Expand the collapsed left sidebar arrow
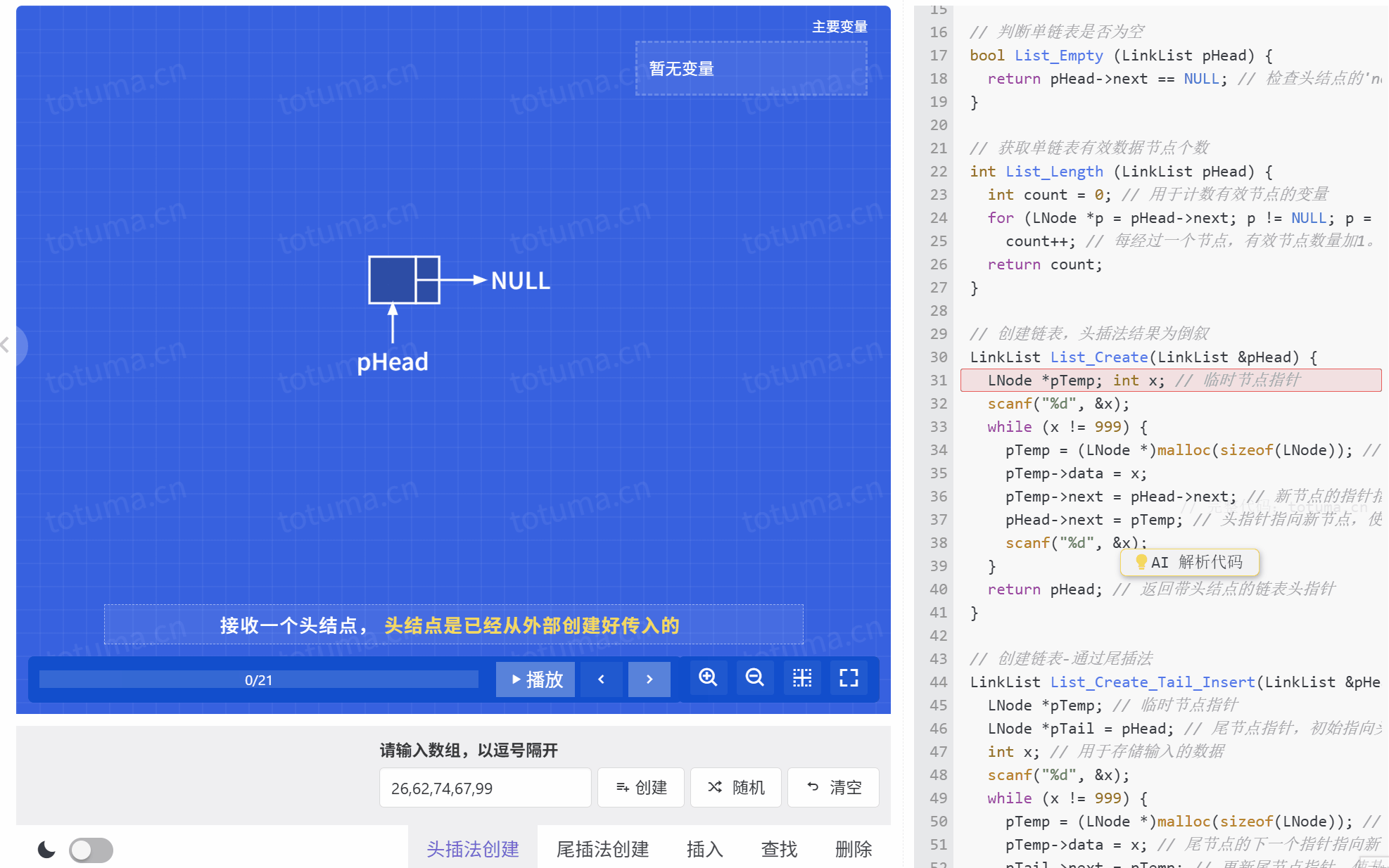Viewport: 1389px width, 868px height. click(6, 345)
